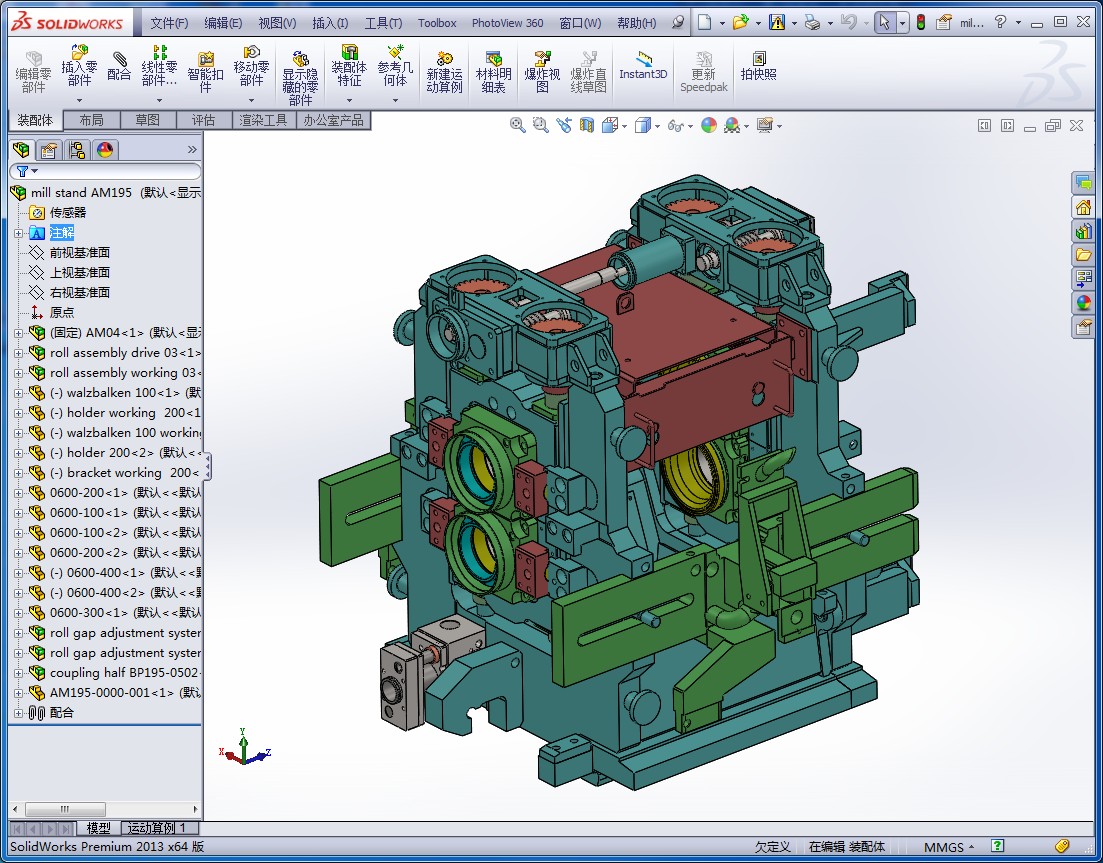Expand the 注解 annotations folder
1103x863 pixels.
click(18, 233)
